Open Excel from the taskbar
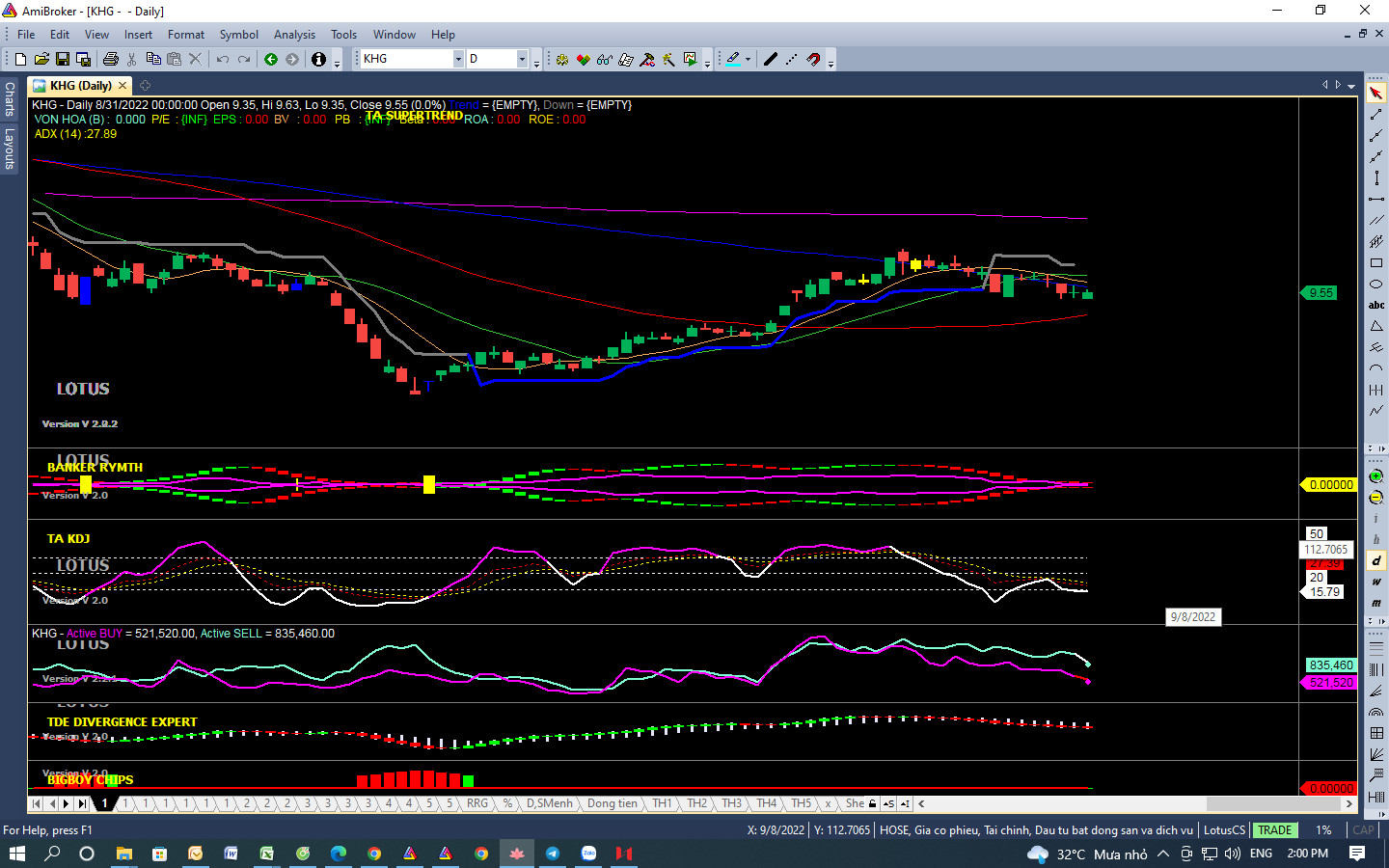The image size is (1389, 868). point(266,854)
